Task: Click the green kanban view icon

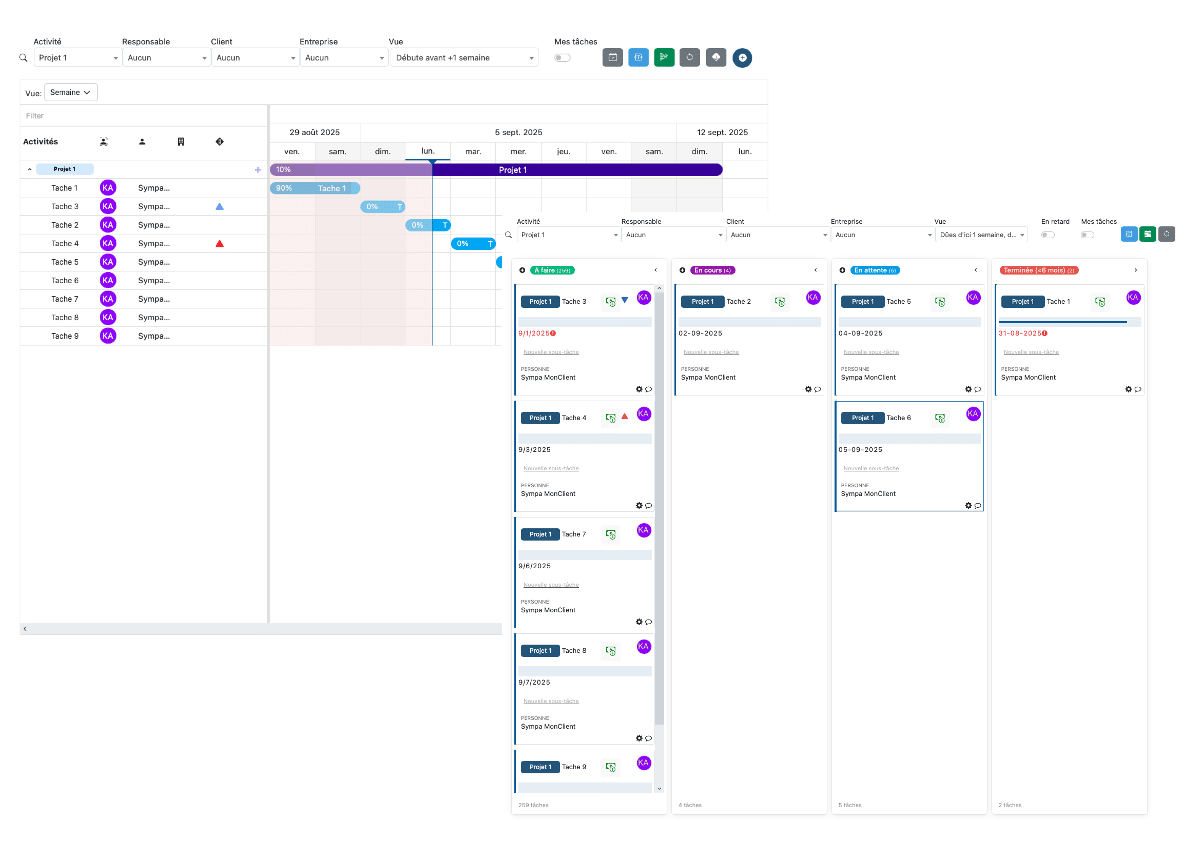Action: [1147, 234]
